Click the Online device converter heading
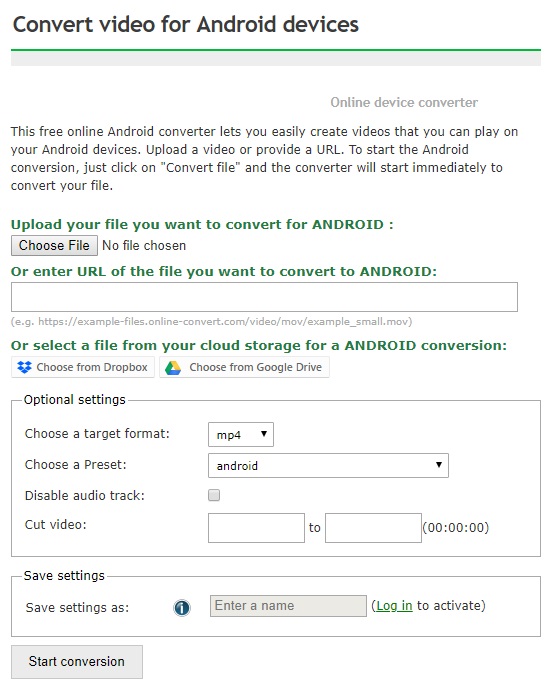This screenshot has width=554, height=693. click(x=404, y=103)
